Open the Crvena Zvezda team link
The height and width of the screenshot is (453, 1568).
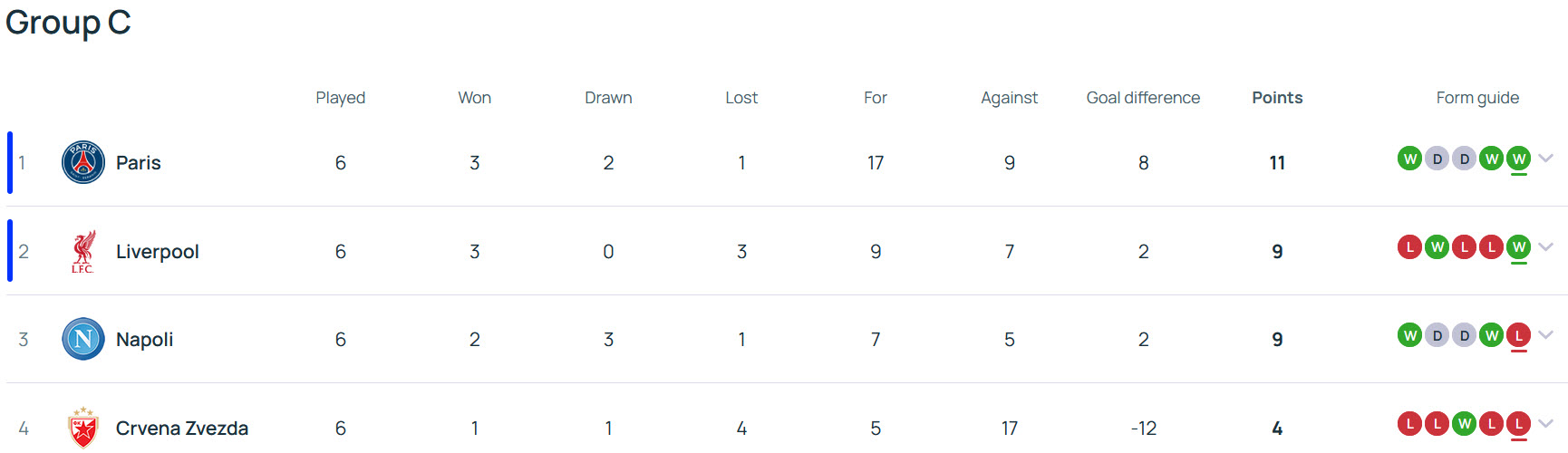(x=182, y=428)
